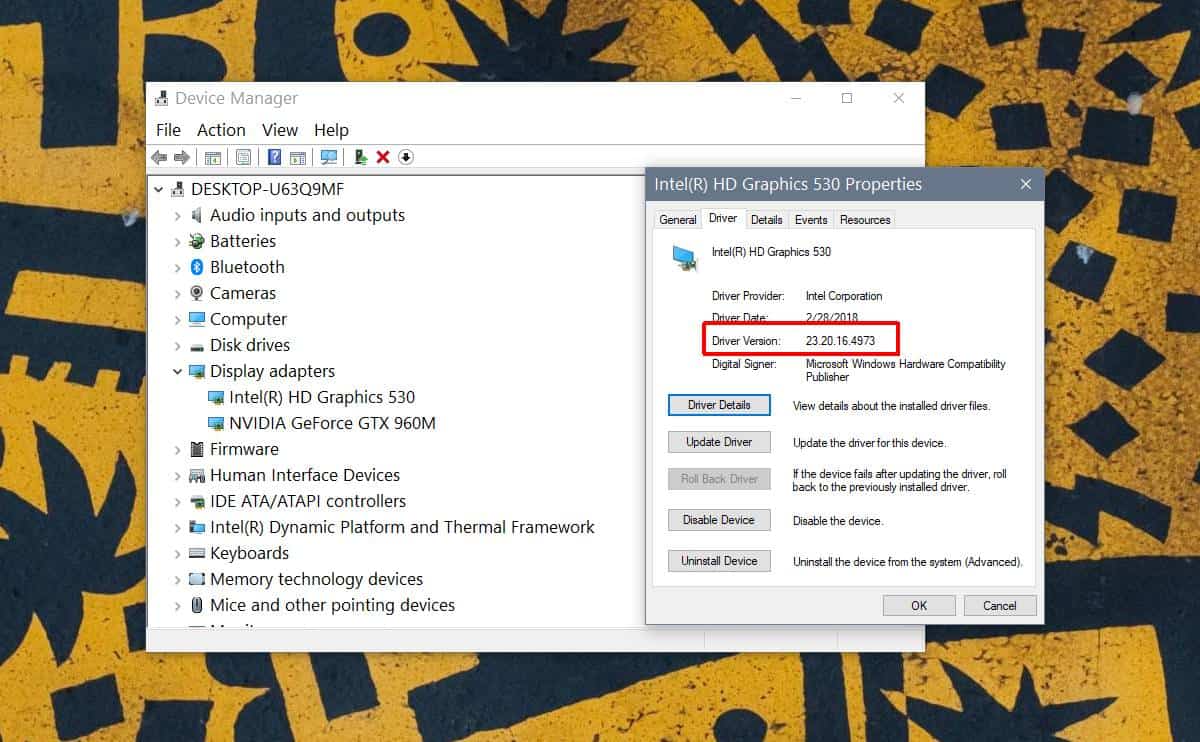
Task: Expand the Firmware chevron
Action: point(177,449)
